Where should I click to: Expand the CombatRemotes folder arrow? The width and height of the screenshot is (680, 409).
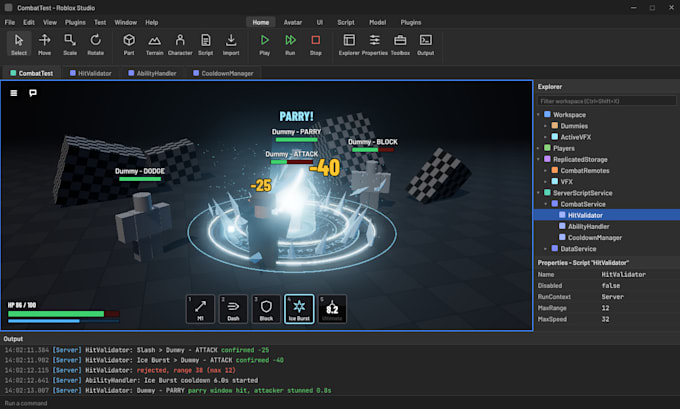[546, 170]
